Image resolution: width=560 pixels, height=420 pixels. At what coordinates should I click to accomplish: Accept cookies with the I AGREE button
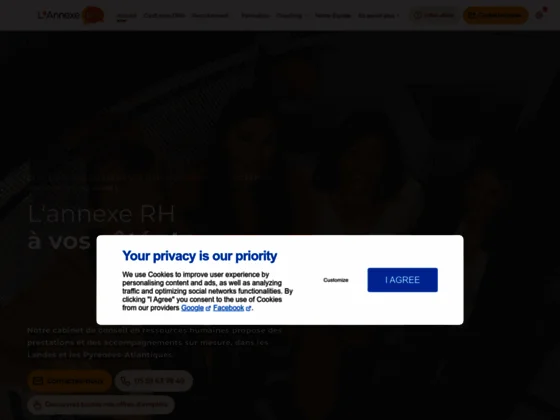click(x=402, y=280)
